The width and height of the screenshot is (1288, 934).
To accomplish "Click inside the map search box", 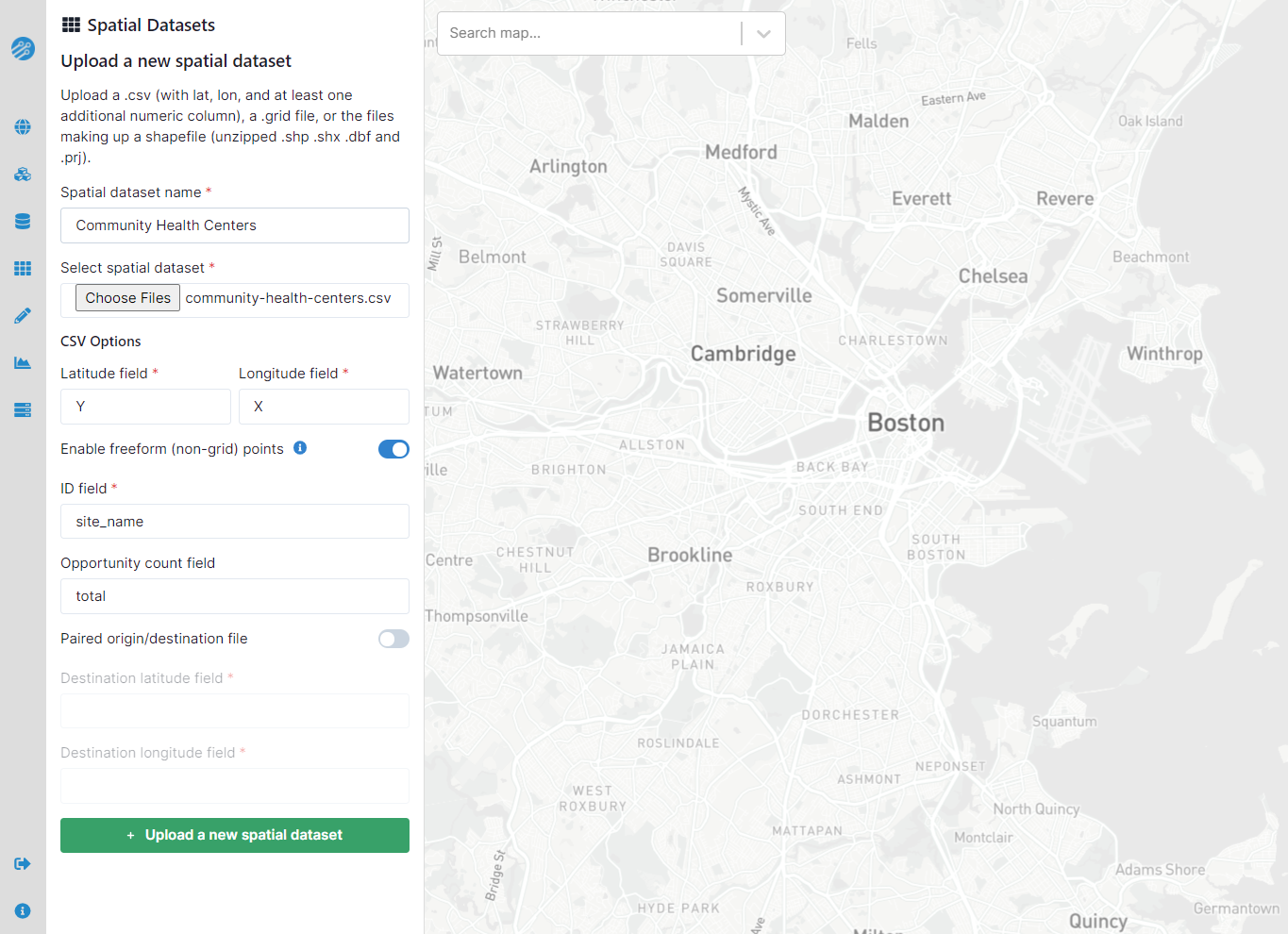I will (585, 33).
